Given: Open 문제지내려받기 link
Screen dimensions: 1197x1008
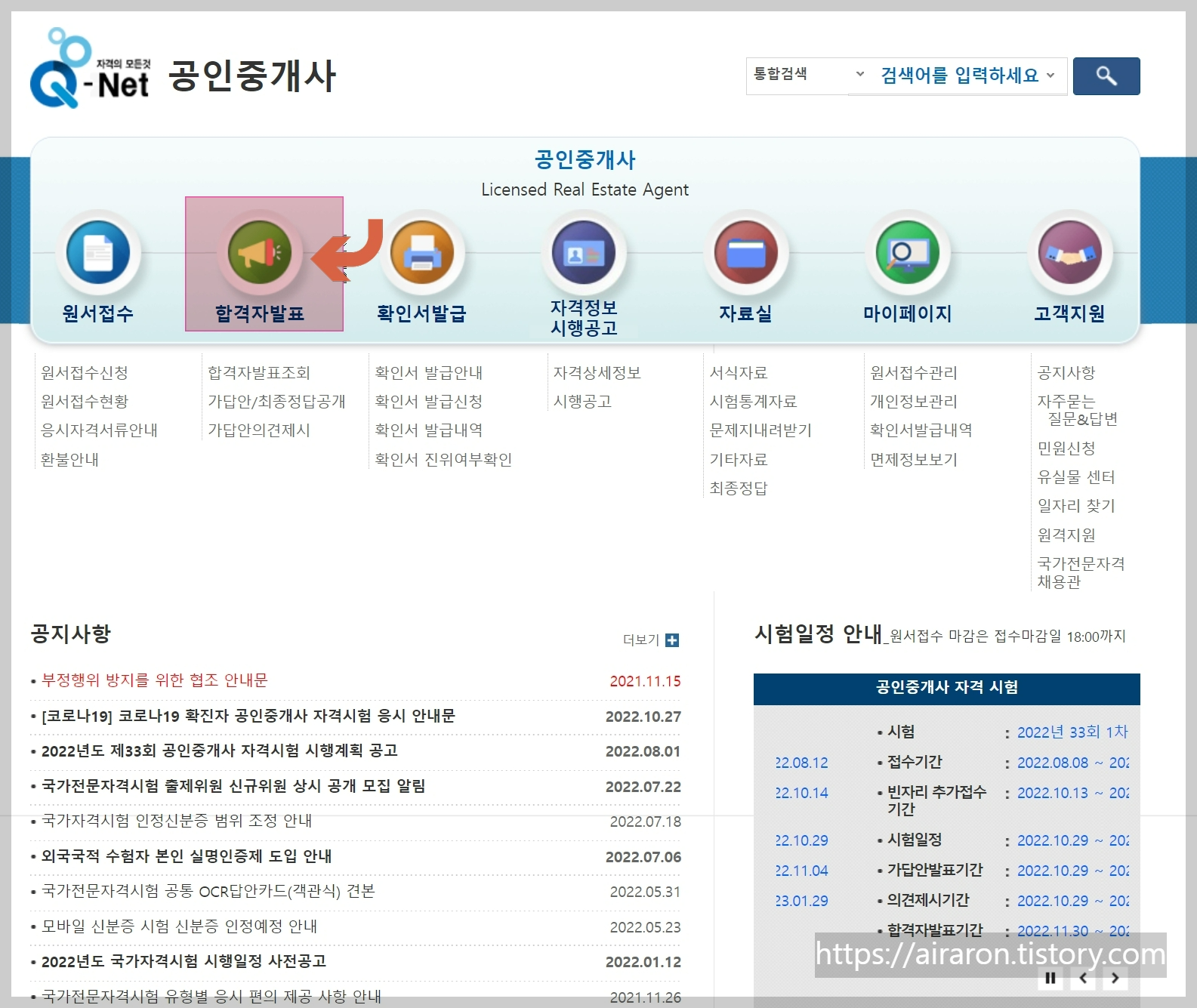Looking at the screenshot, I should tap(761, 430).
